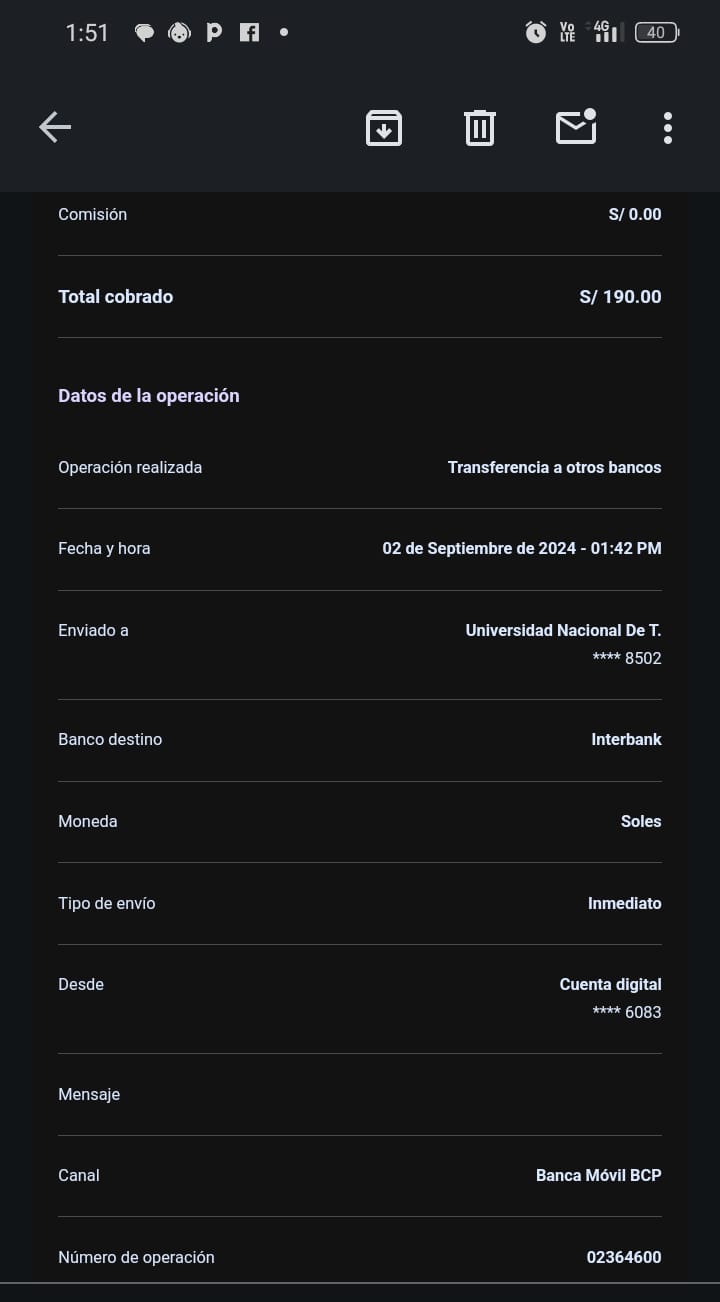The height and width of the screenshot is (1302, 720).
Task: Tap the 4G signal strength icon
Action: pos(605,31)
